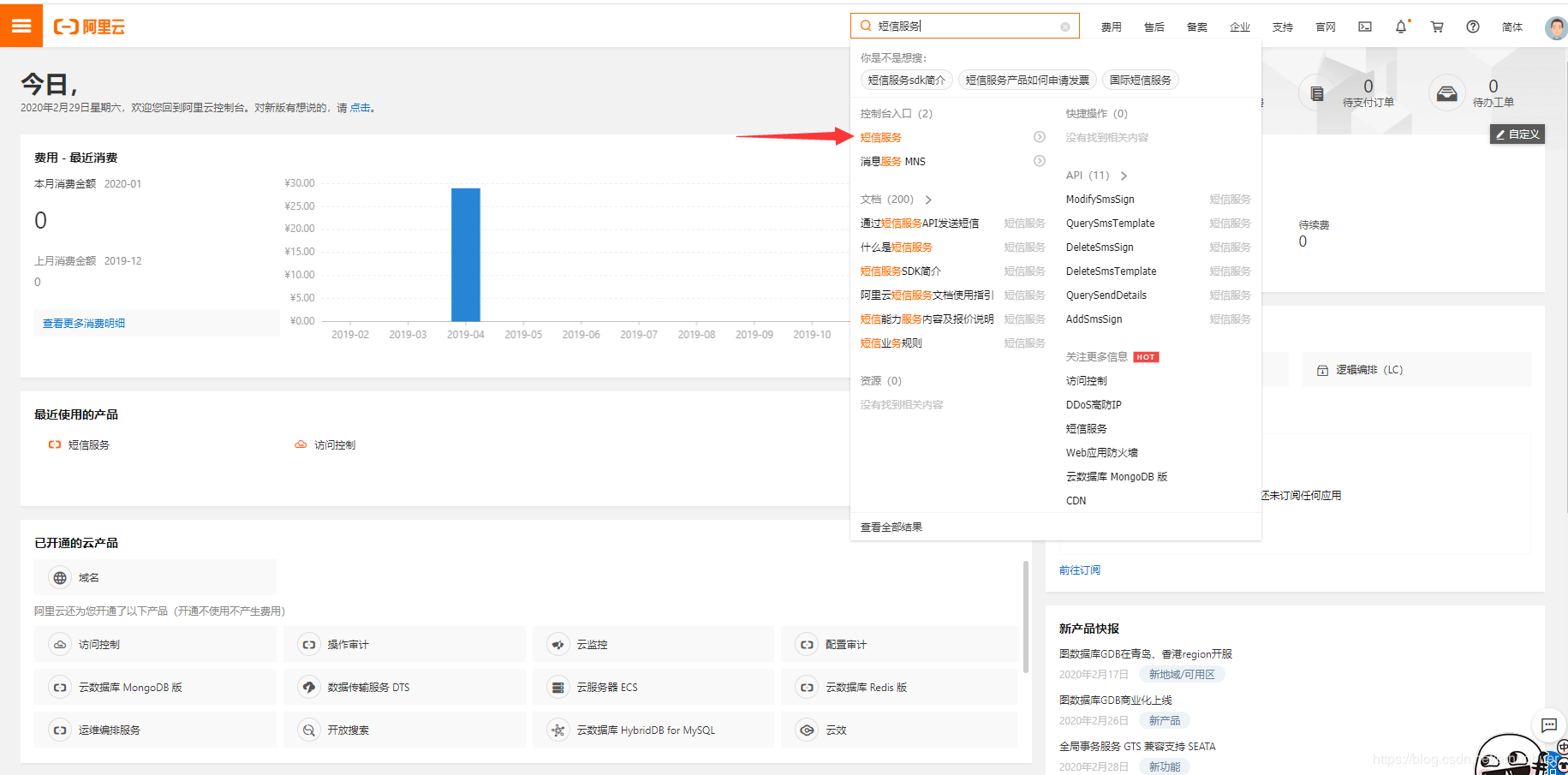
Task: Open the 支持 top menu
Action: pyautogui.click(x=1283, y=27)
